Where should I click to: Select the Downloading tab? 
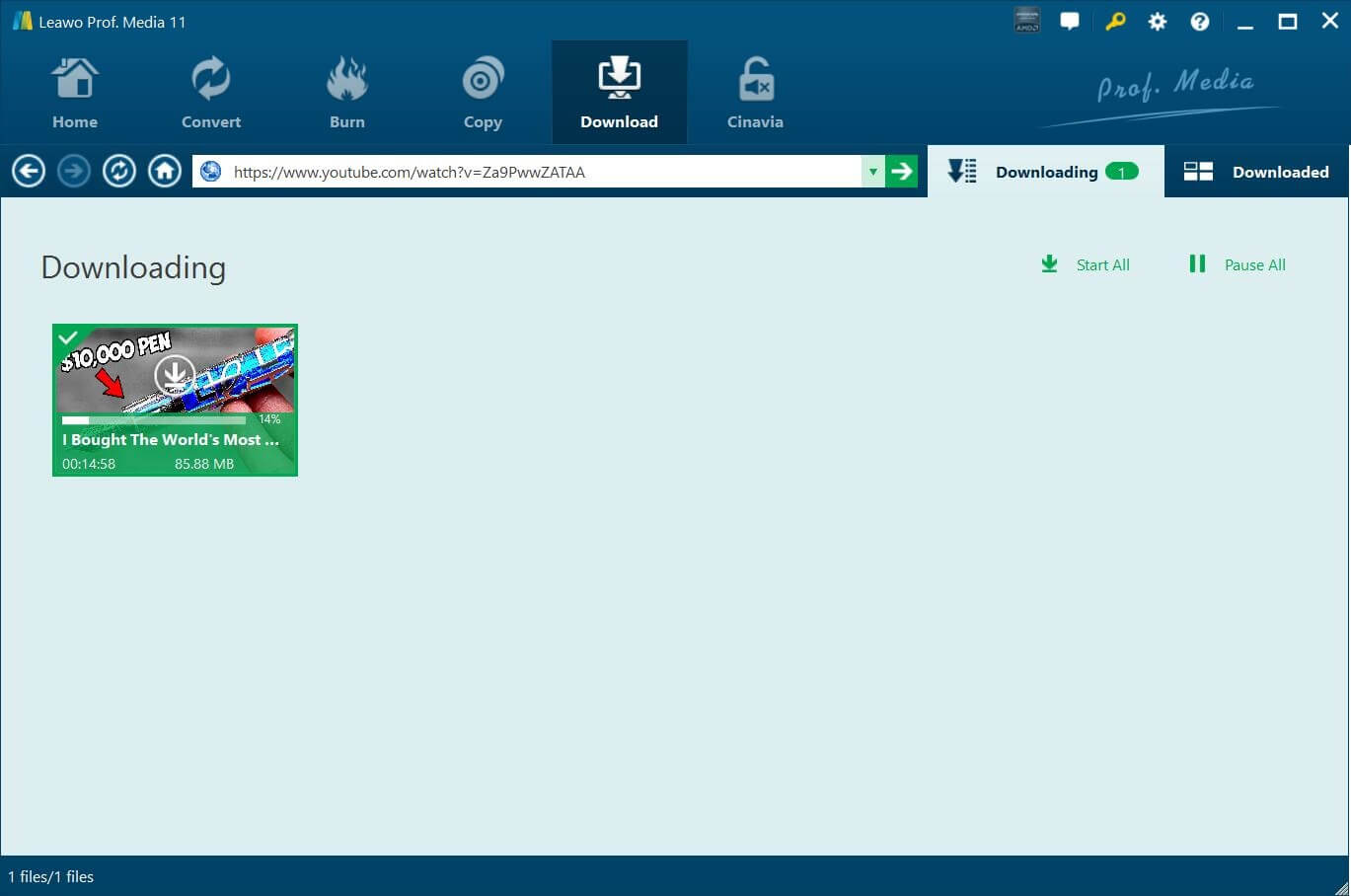coord(1045,172)
